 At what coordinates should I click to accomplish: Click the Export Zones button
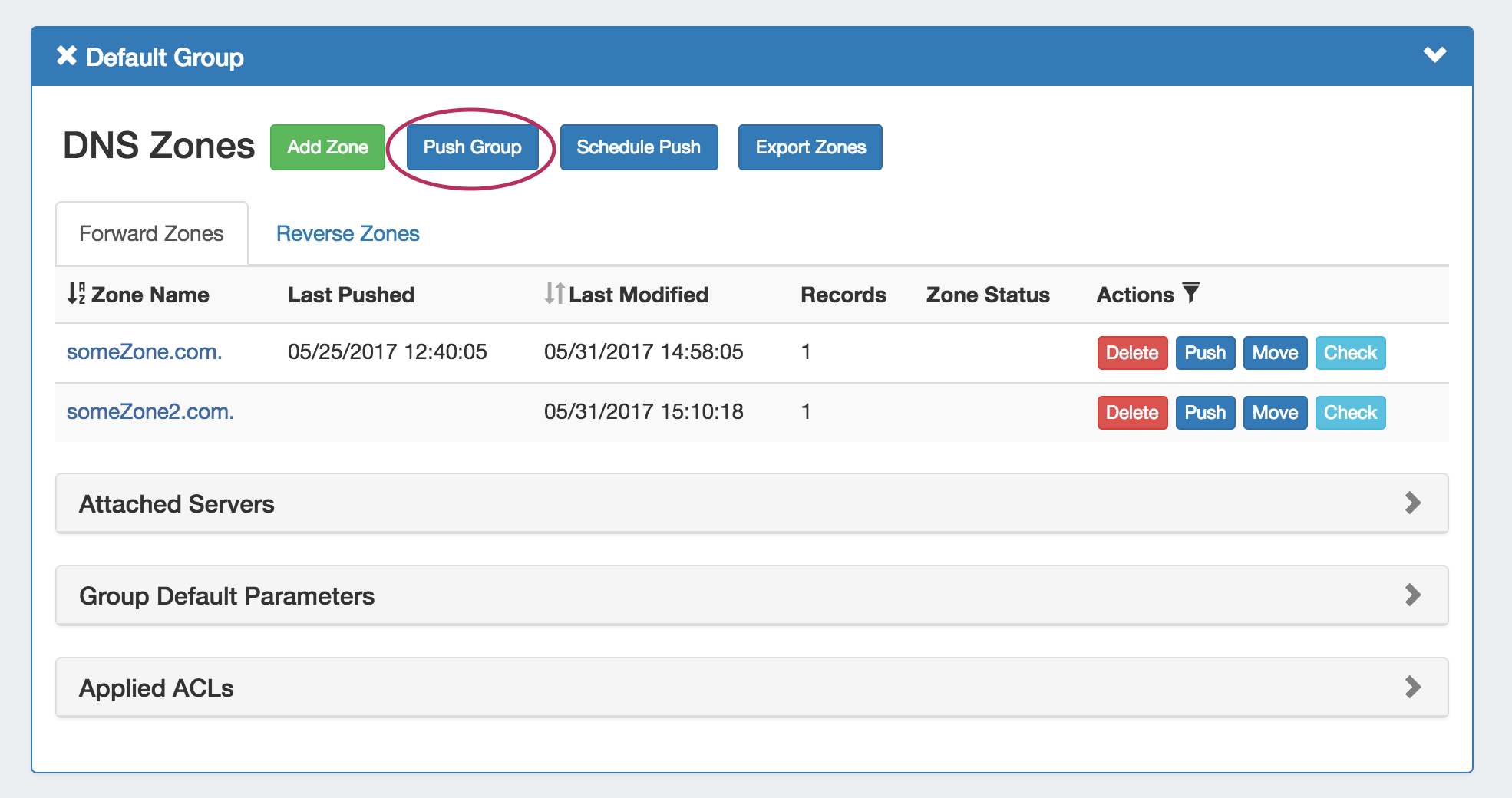coord(810,147)
